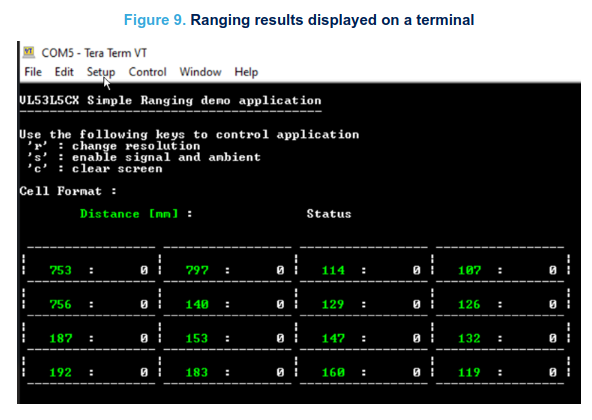
Task: Click the 'r' change resolution line
Action: (113, 146)
